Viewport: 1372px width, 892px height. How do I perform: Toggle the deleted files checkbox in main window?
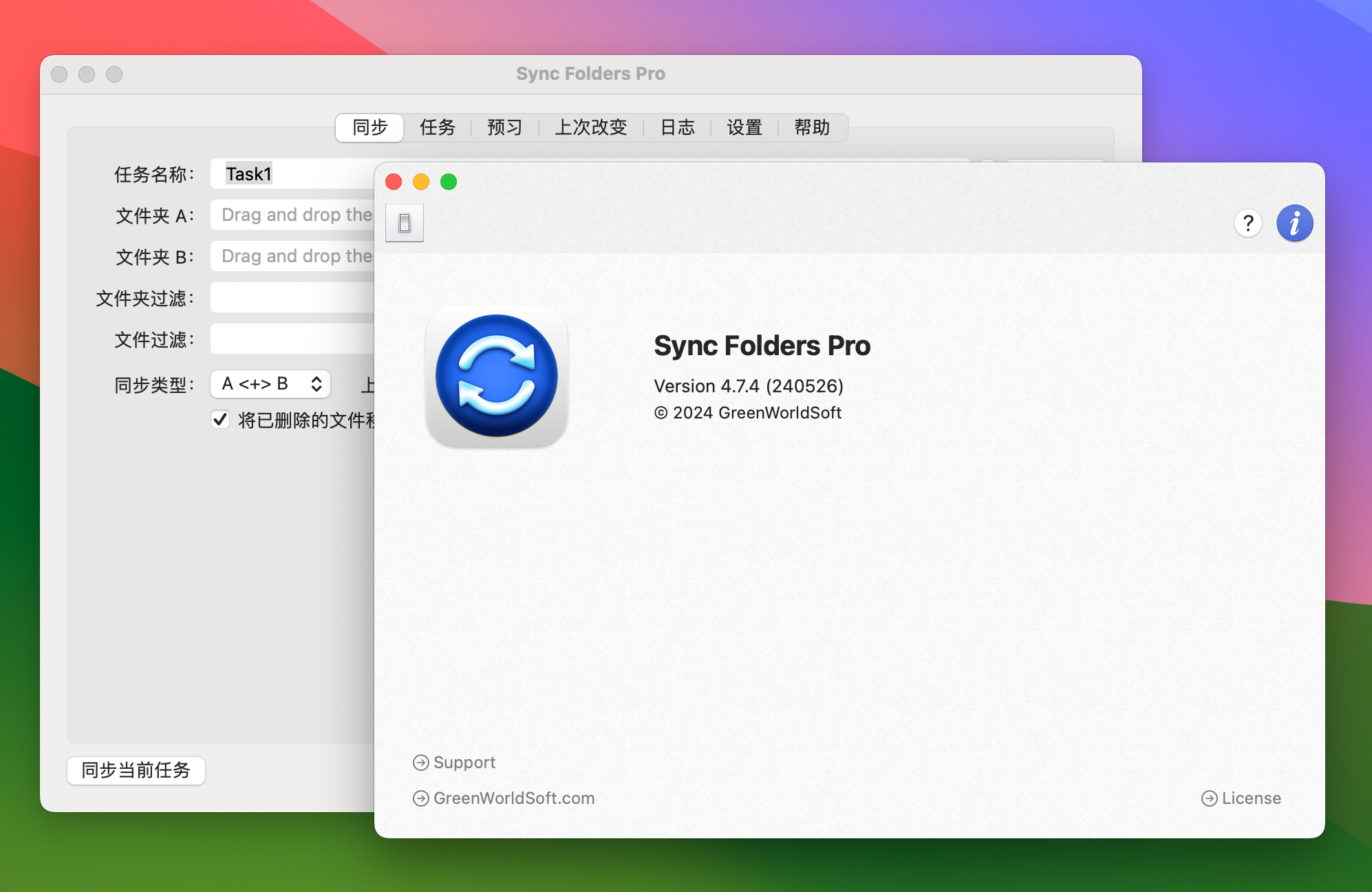[219, 419]
